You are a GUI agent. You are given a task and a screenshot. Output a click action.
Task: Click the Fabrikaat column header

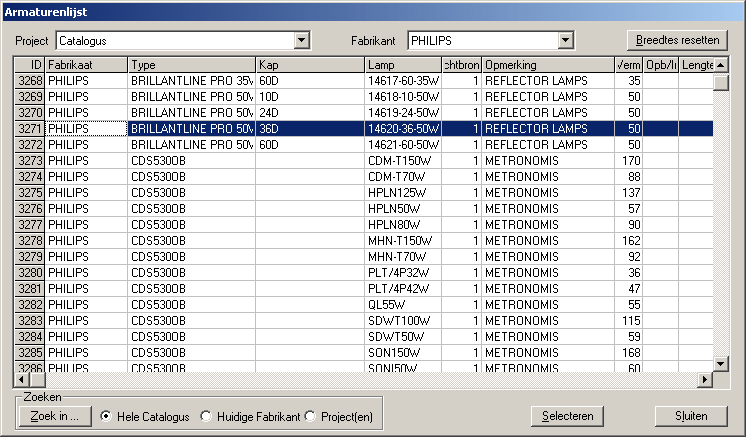86,65
